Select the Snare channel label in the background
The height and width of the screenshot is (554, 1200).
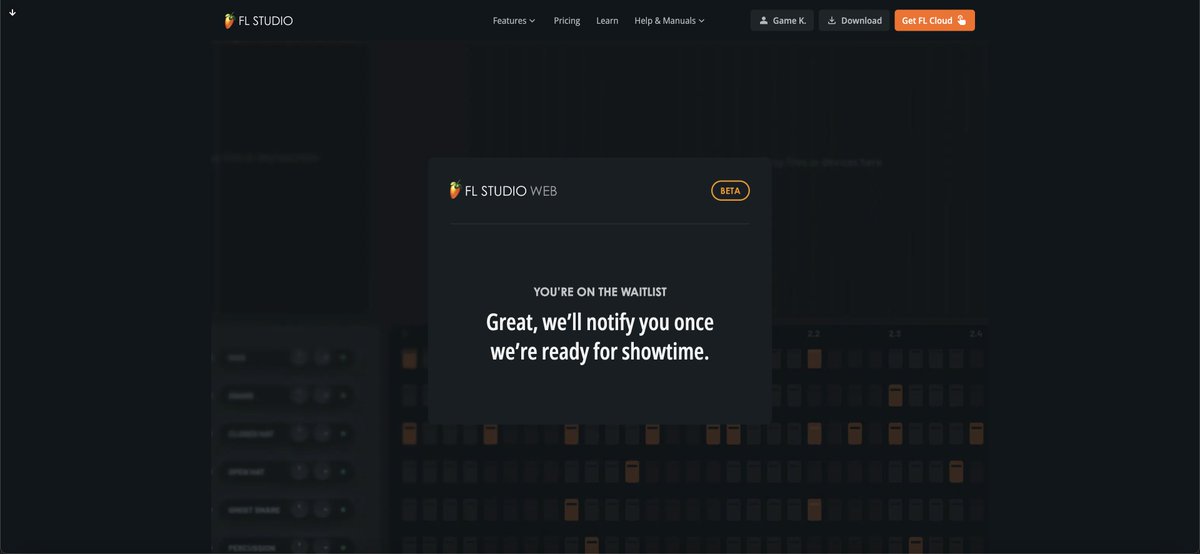(x=240, y=396)
